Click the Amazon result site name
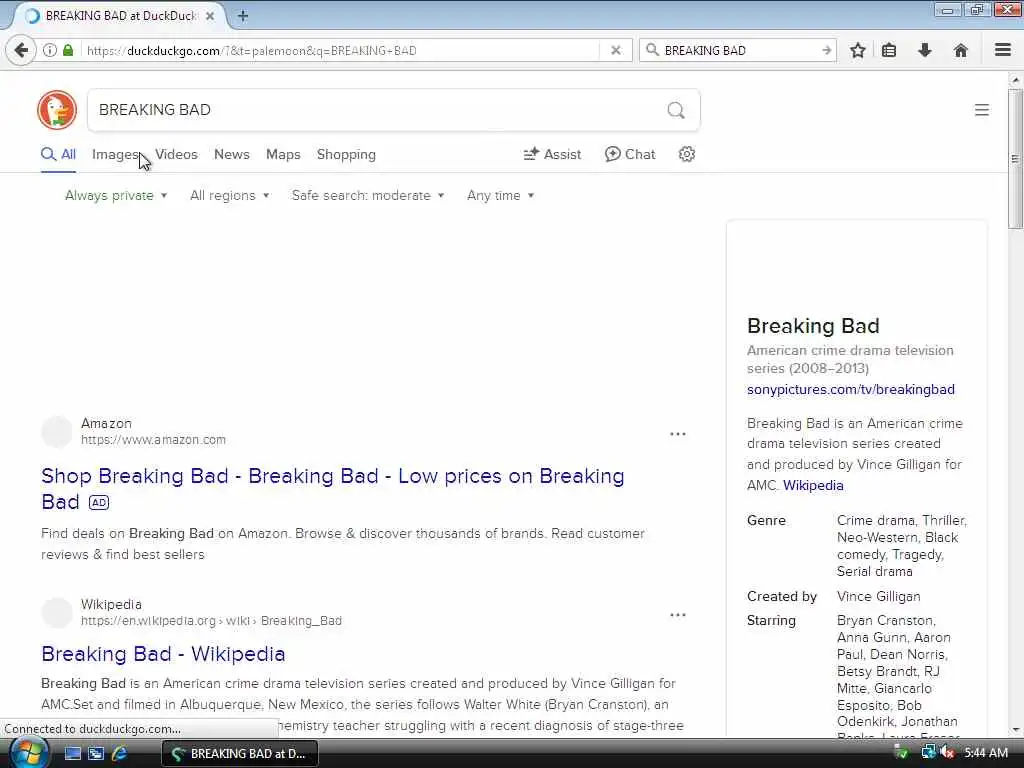Viewport: 1024px width, 768px height. (x=106, y=423)
